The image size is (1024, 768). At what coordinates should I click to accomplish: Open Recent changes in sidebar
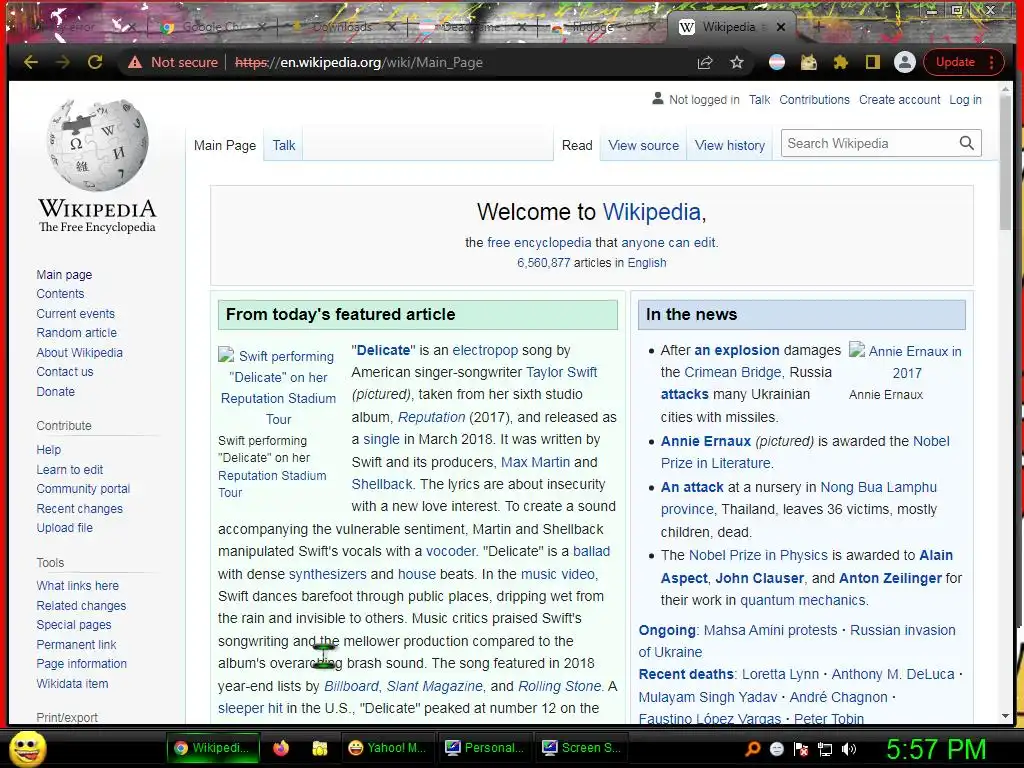pyautogui.click(x=80, y=508)
